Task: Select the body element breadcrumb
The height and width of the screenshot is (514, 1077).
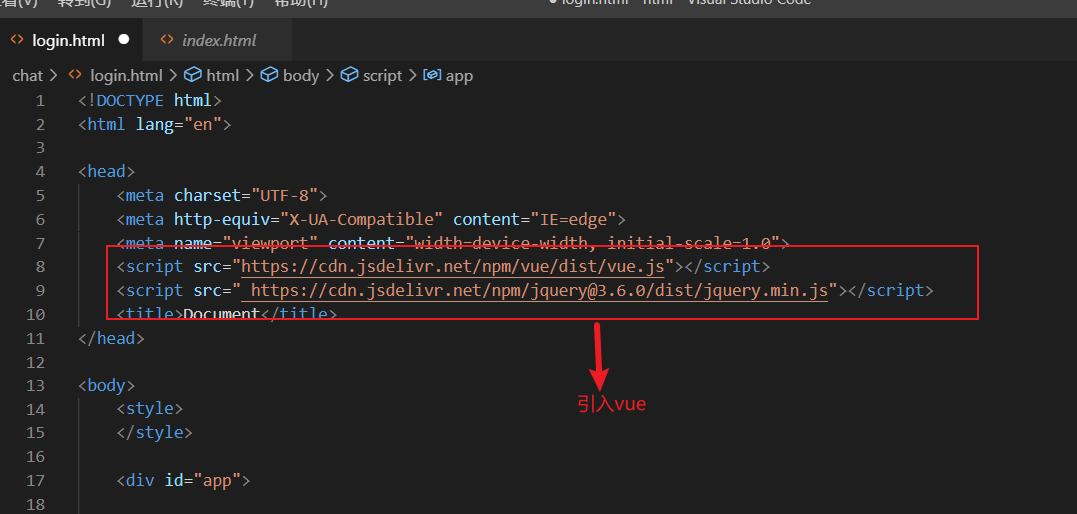Action: pyautogui.click(x=301, y=76)
